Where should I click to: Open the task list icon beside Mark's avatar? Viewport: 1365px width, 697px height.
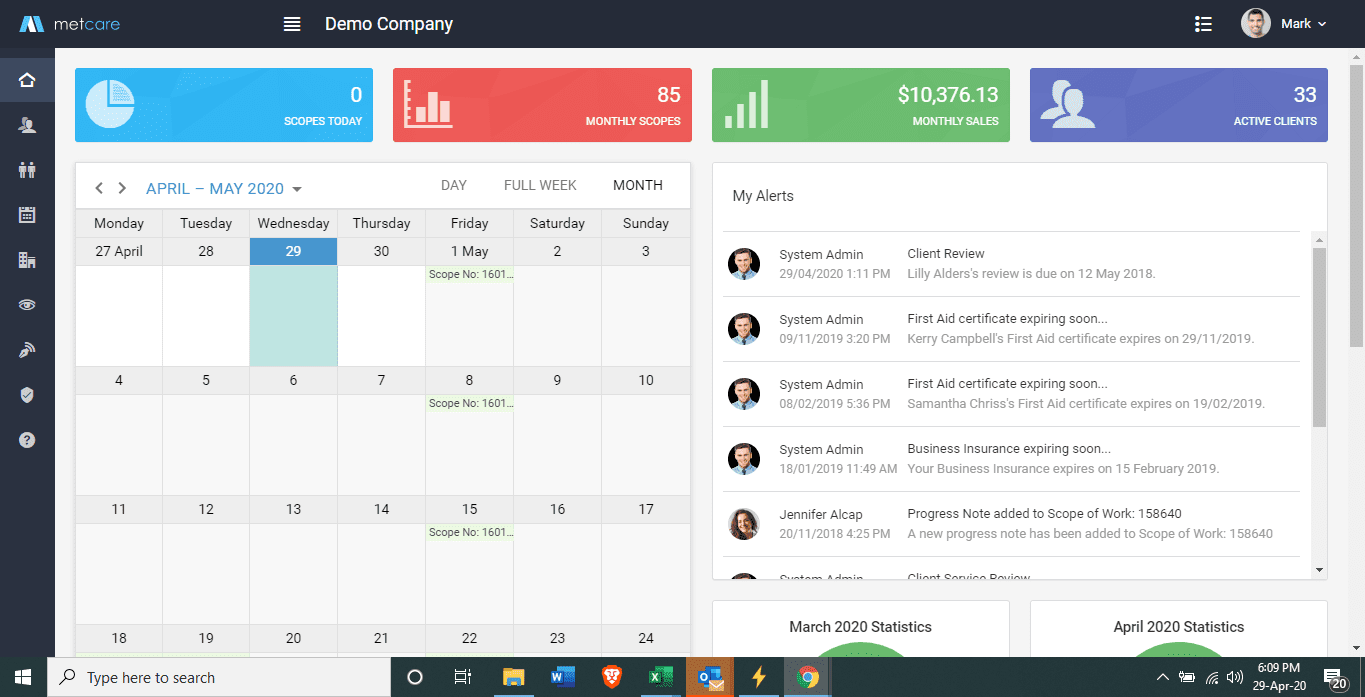coord(1204,24)
